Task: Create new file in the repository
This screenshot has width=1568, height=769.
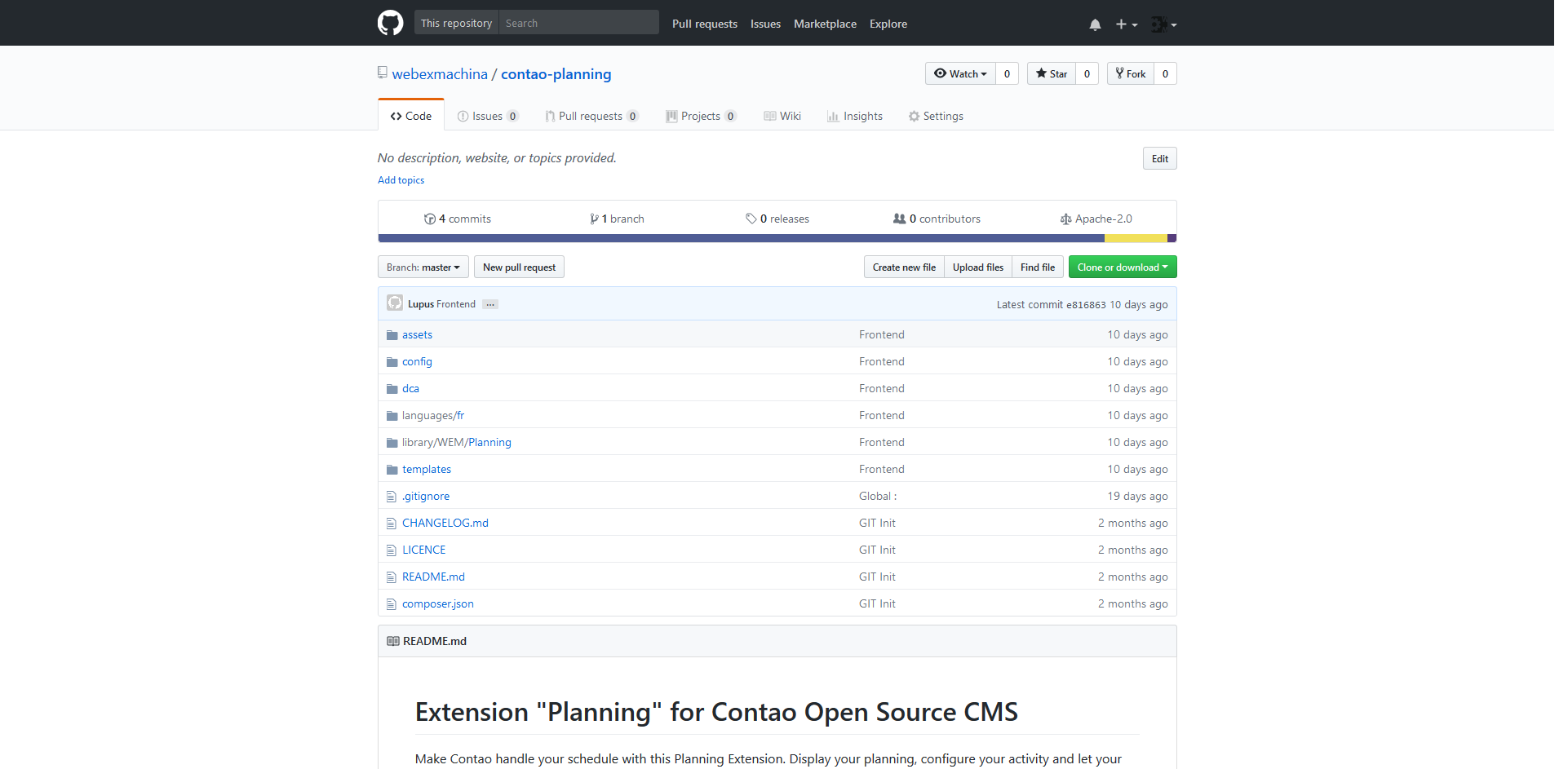Action: pos(904,267)
